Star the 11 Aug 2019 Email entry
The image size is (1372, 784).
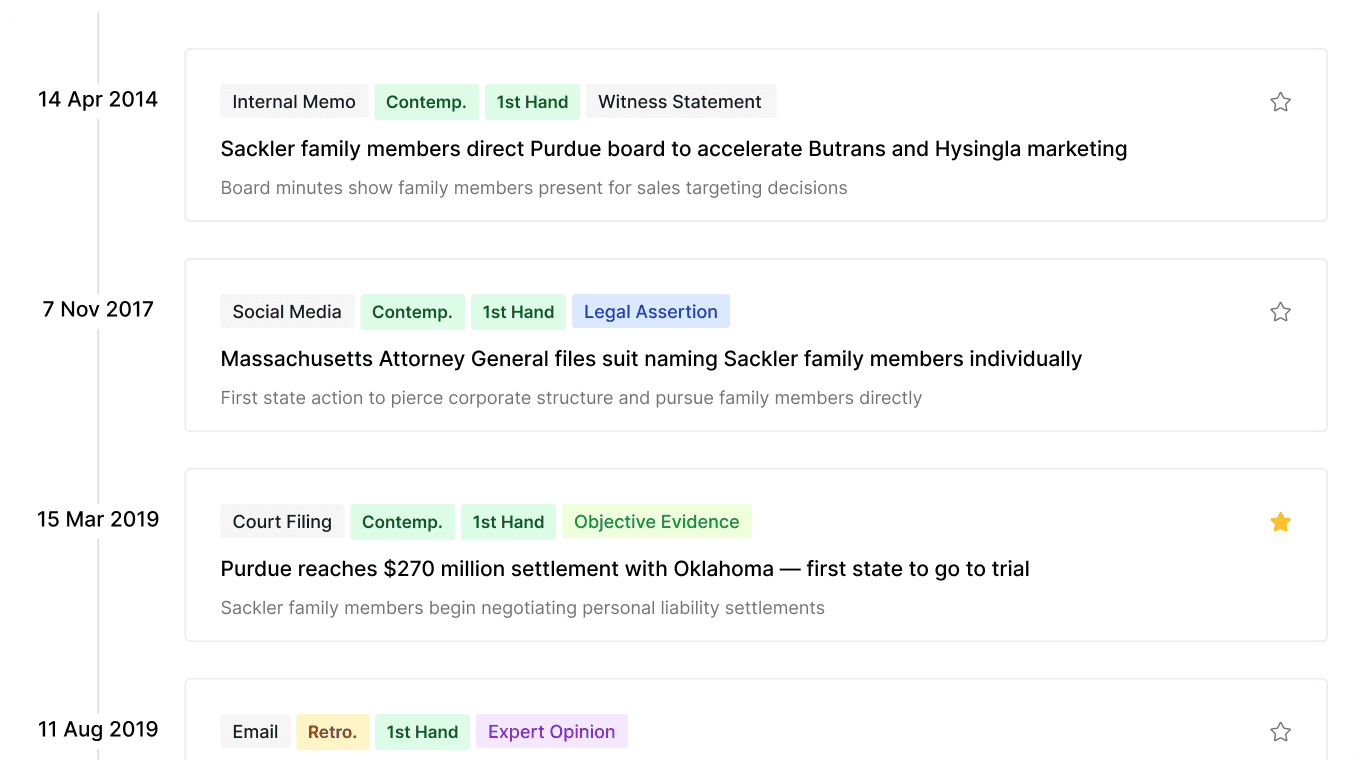click(x=1280, y=732)
